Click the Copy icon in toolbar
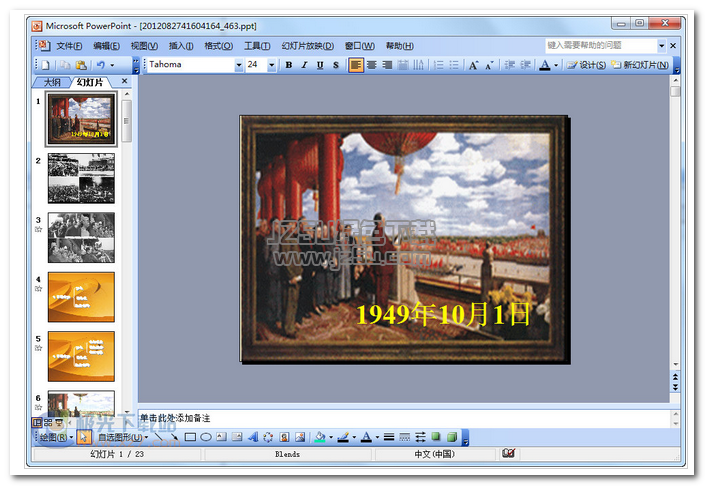The width and height of the screenshot is (705, 486). [65, 65]
